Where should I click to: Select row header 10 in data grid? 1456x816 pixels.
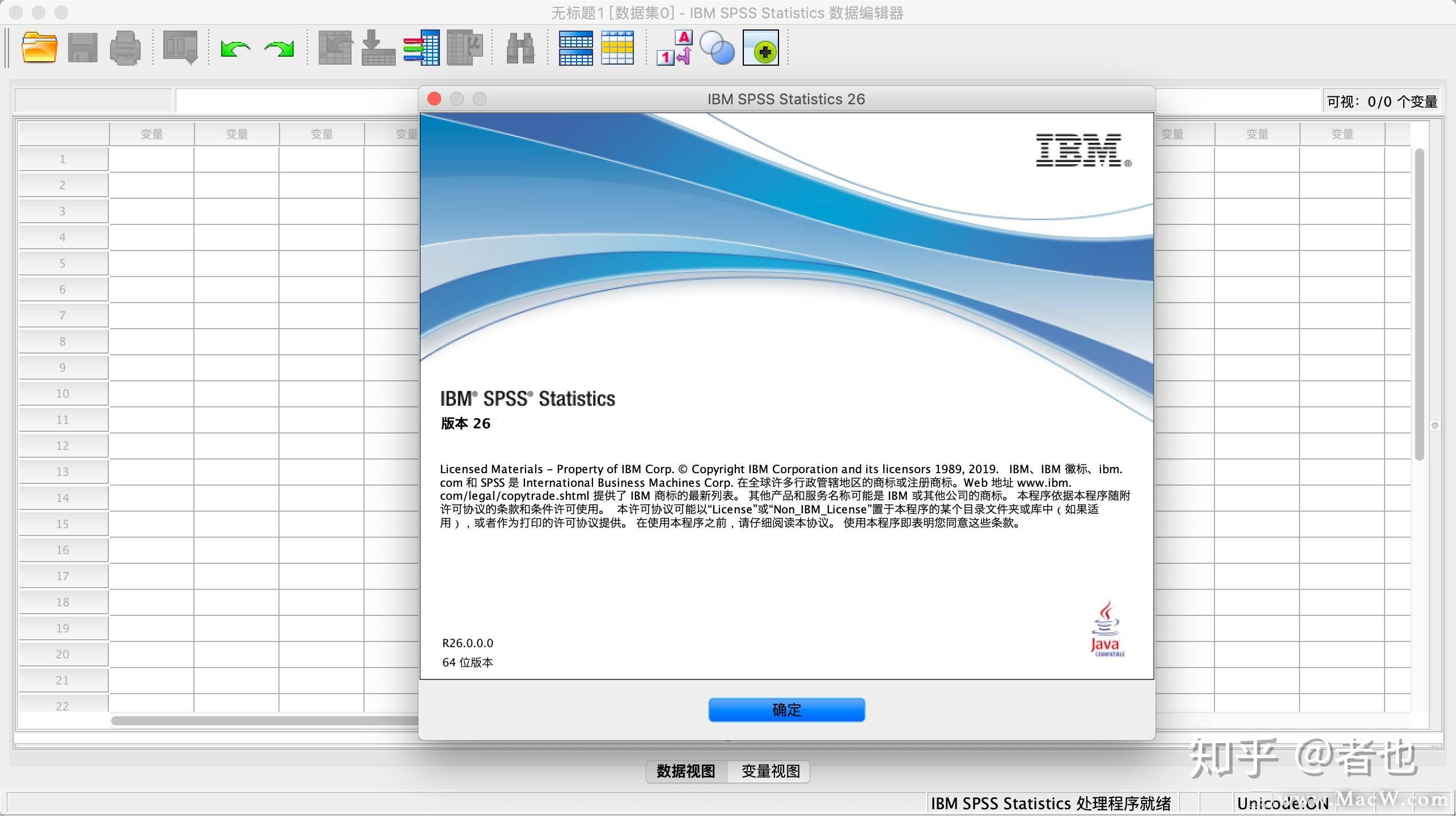coord(63,394)
